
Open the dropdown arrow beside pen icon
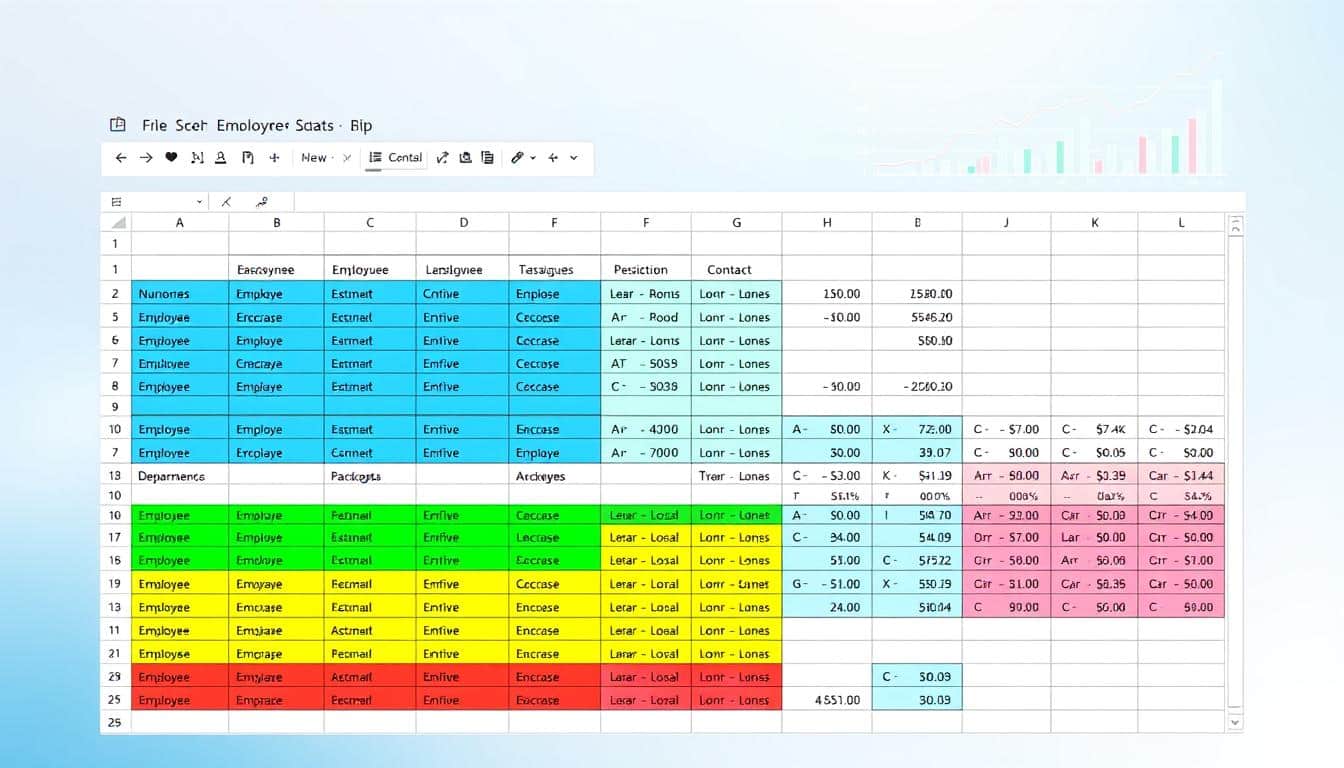coord(533,158)
